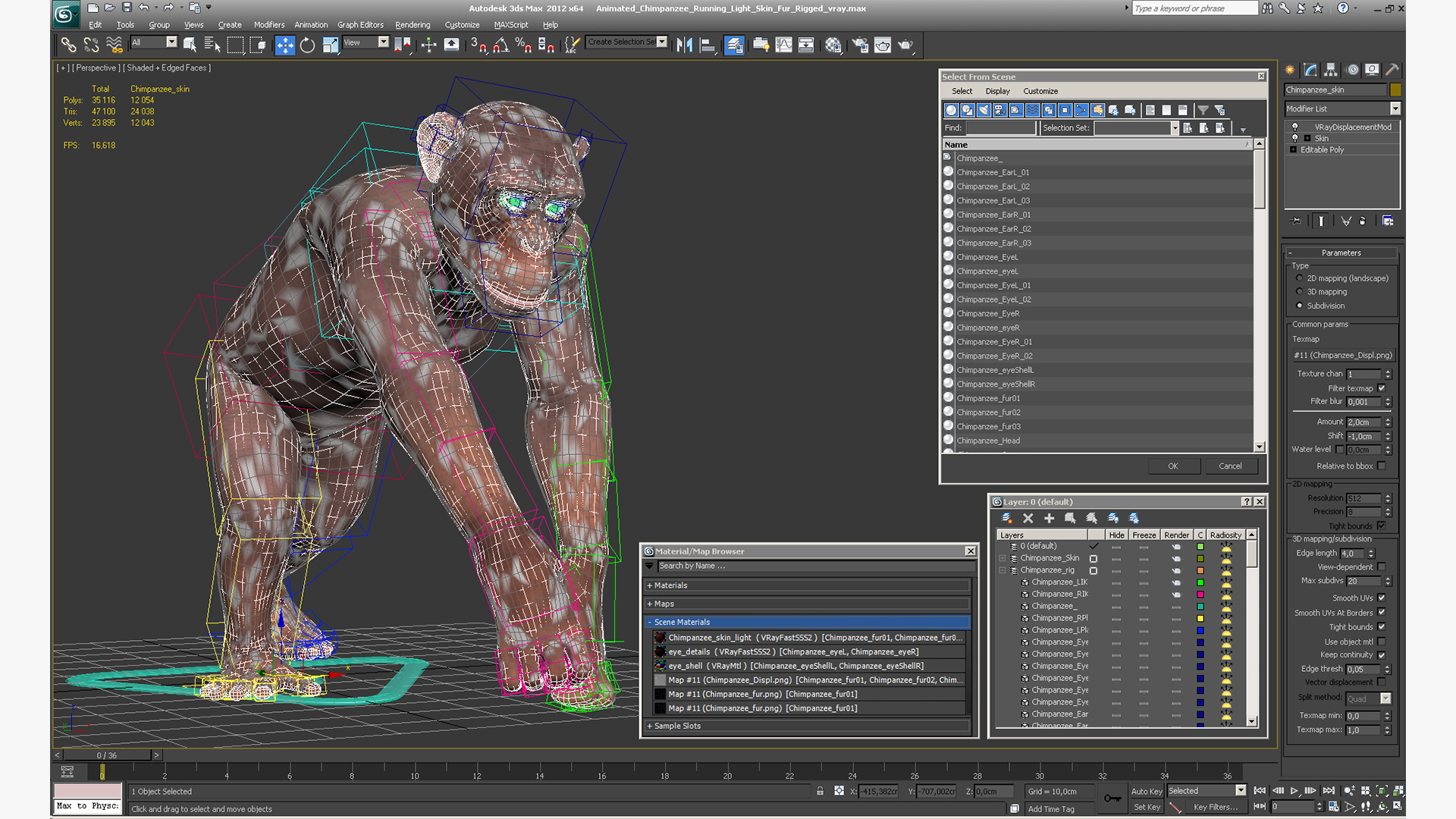Click OK in Select From Scene dialog

coord(1173,466)
